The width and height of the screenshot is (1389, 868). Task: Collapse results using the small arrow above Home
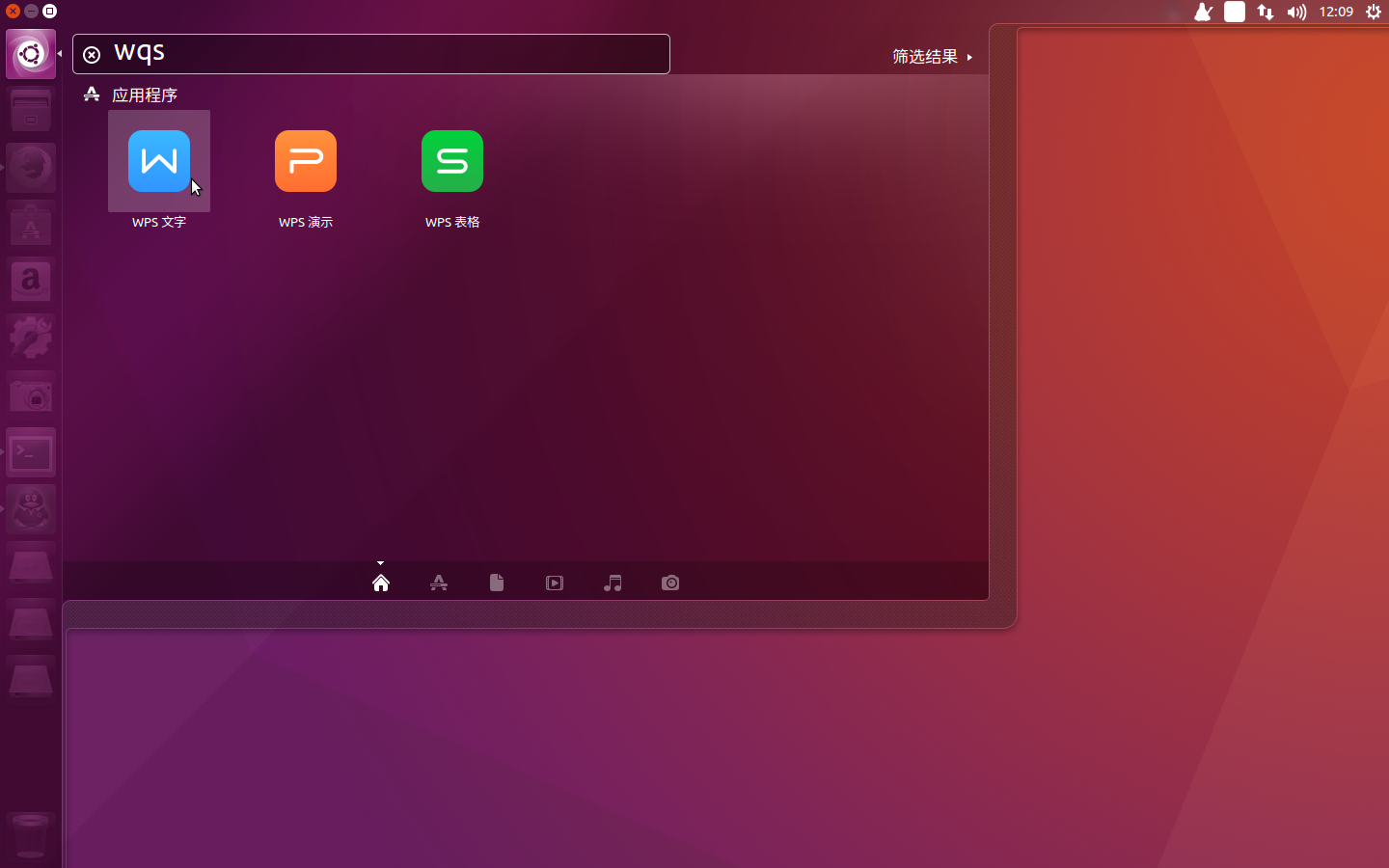point(380,563)
